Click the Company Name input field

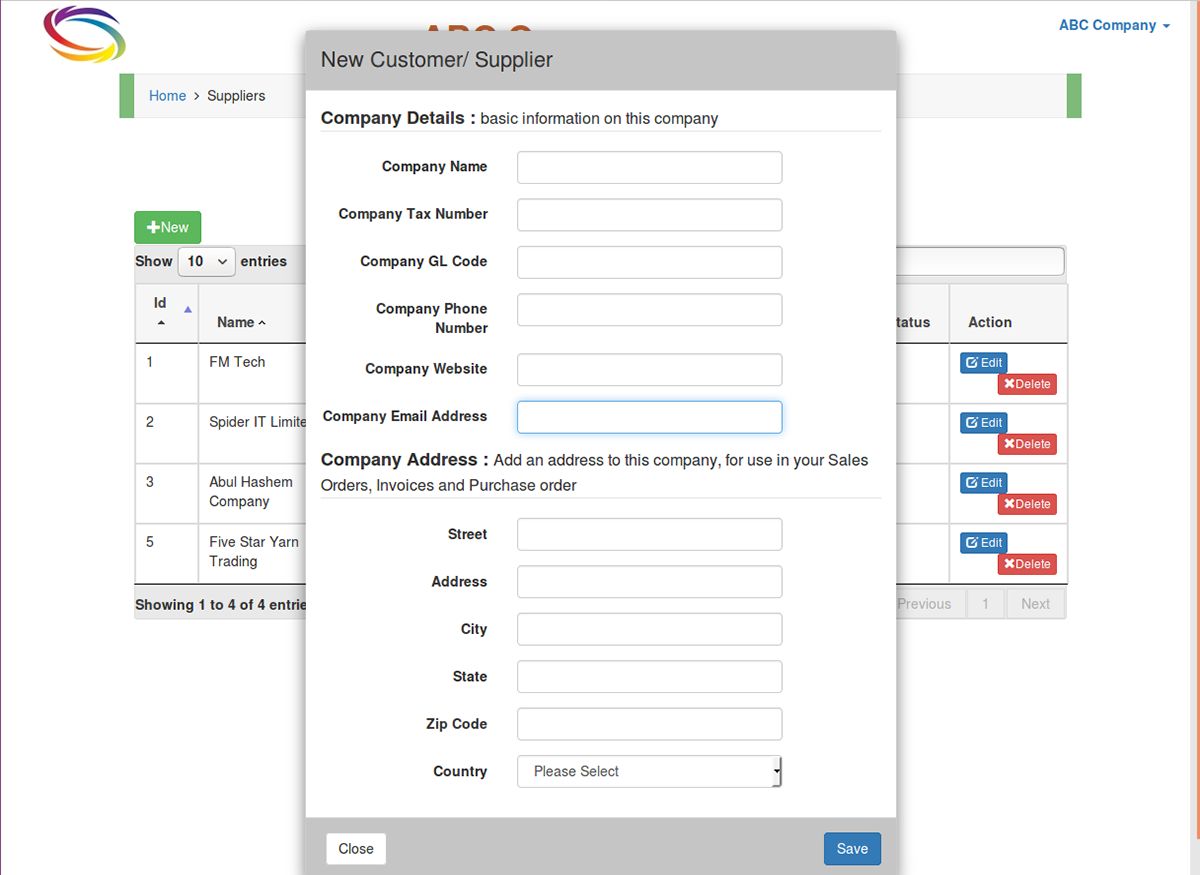[649, 167]
